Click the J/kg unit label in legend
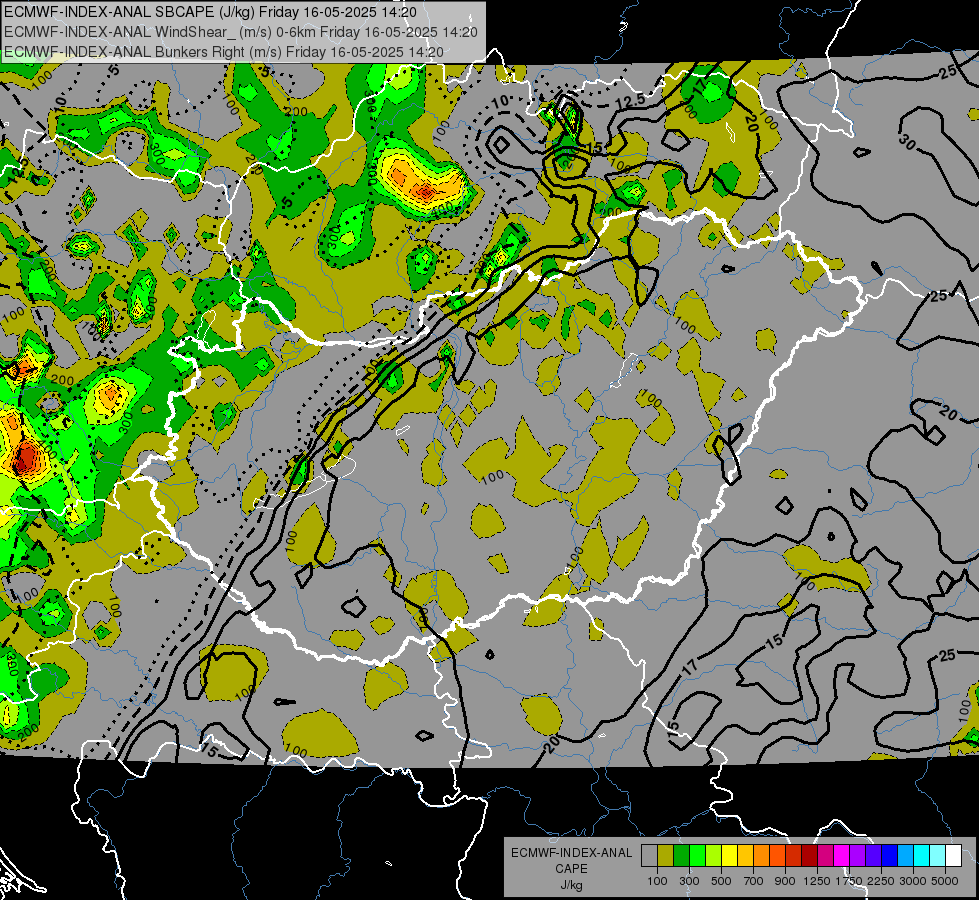 coord(571,885)
